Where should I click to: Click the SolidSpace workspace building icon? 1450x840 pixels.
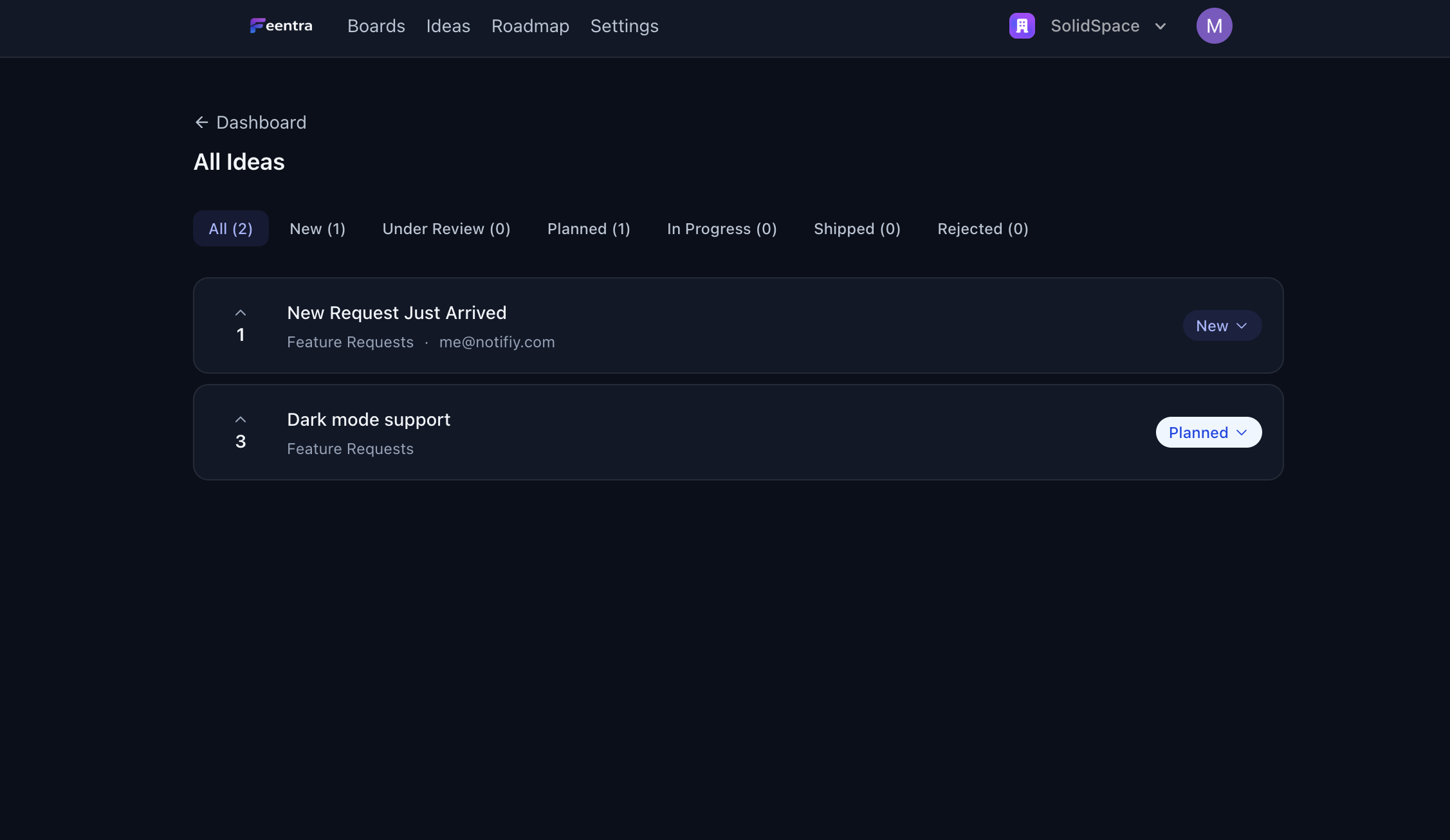[x=1022, y=26]
